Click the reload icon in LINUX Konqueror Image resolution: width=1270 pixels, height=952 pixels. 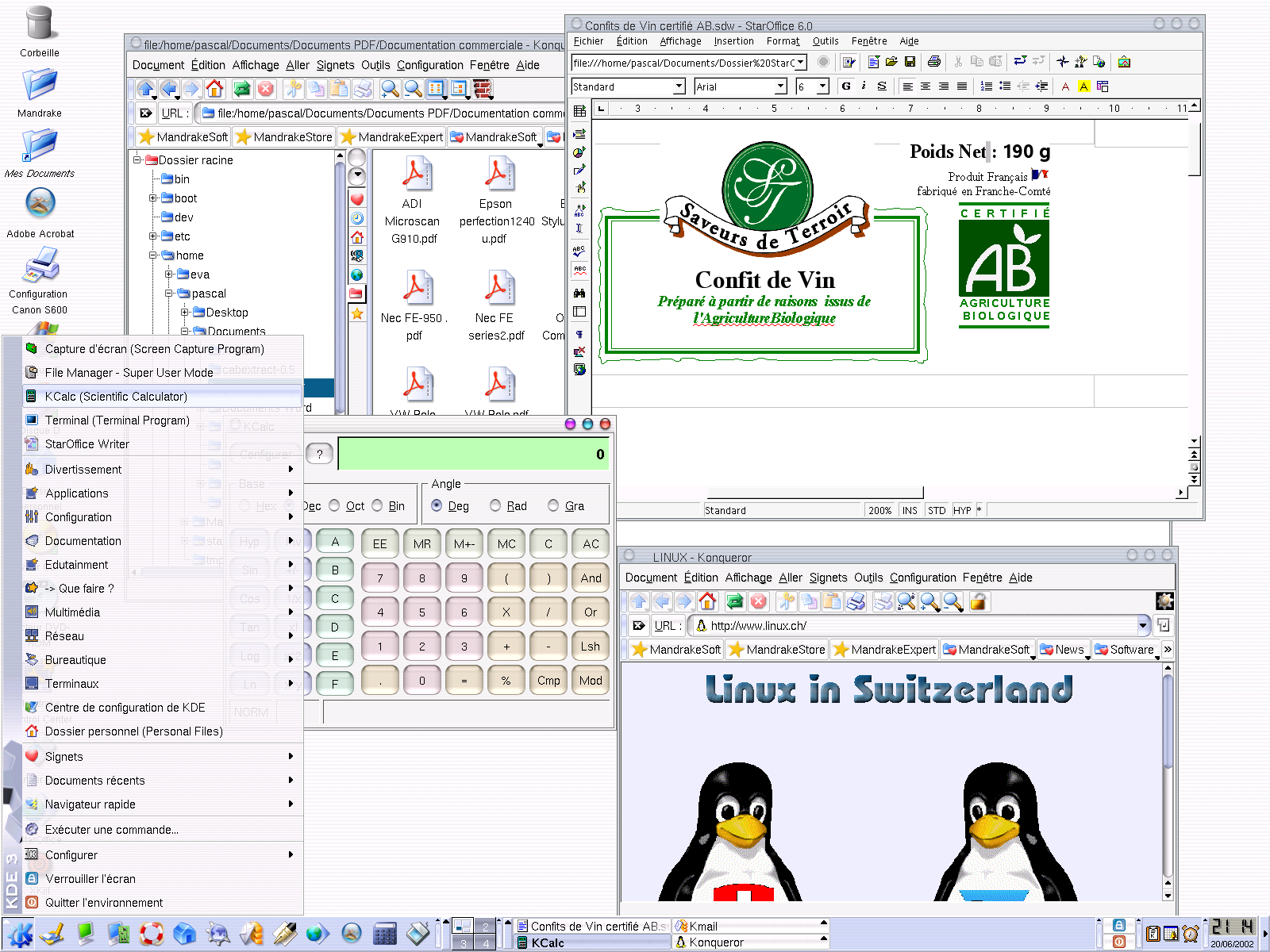pos(734,602)
